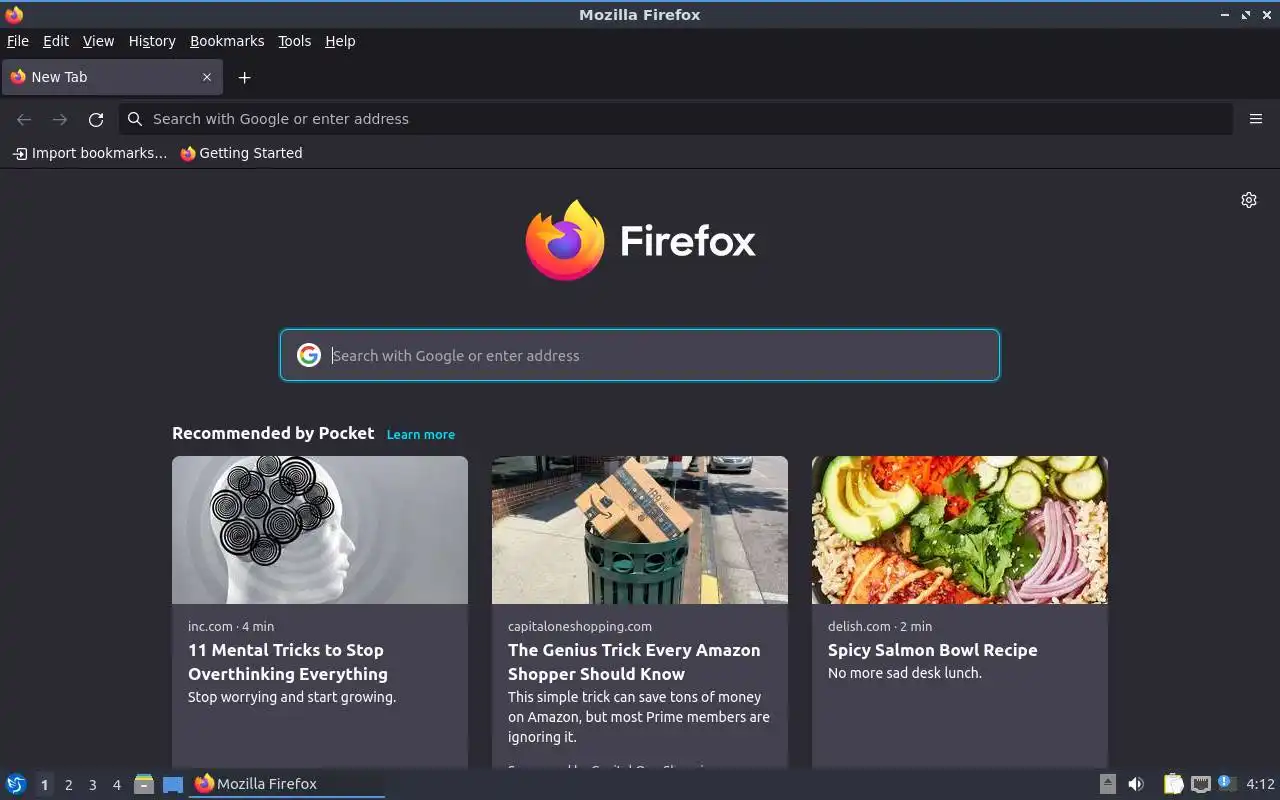Click the blue show desktop taskbar icon

(x=173, y=784)
